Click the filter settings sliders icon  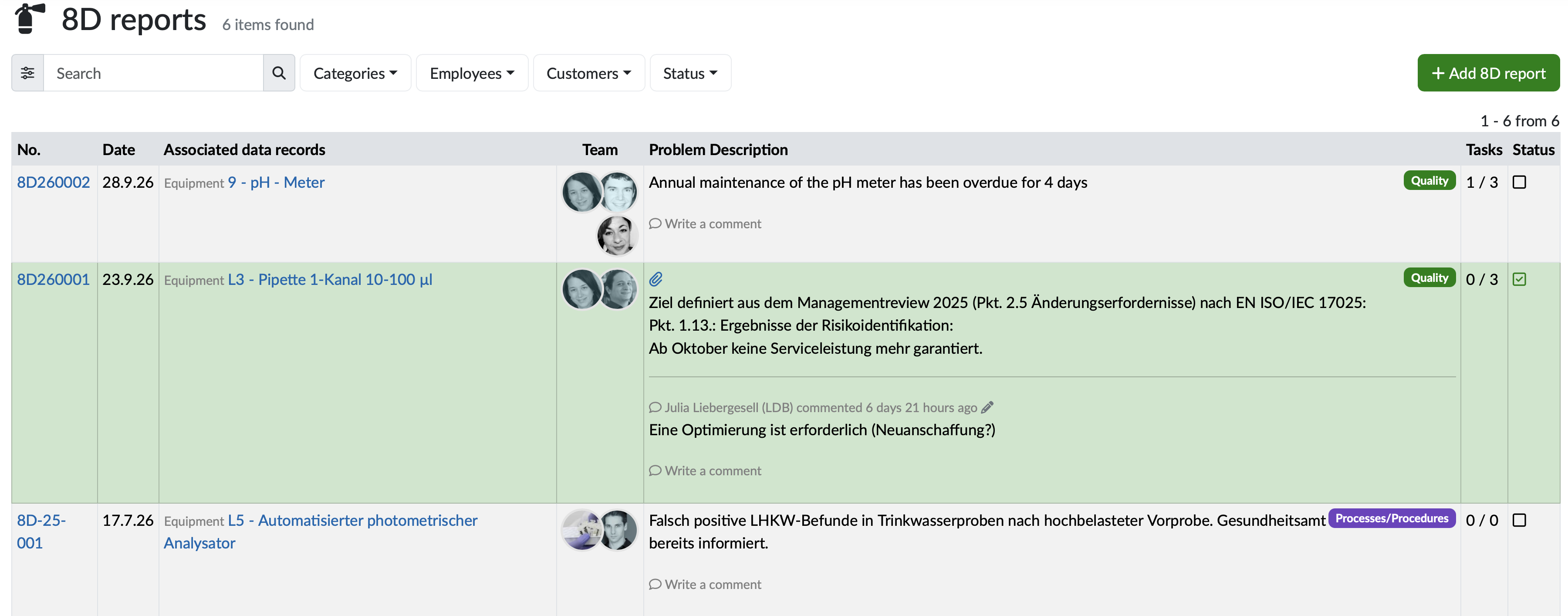[x=27, y=73]
